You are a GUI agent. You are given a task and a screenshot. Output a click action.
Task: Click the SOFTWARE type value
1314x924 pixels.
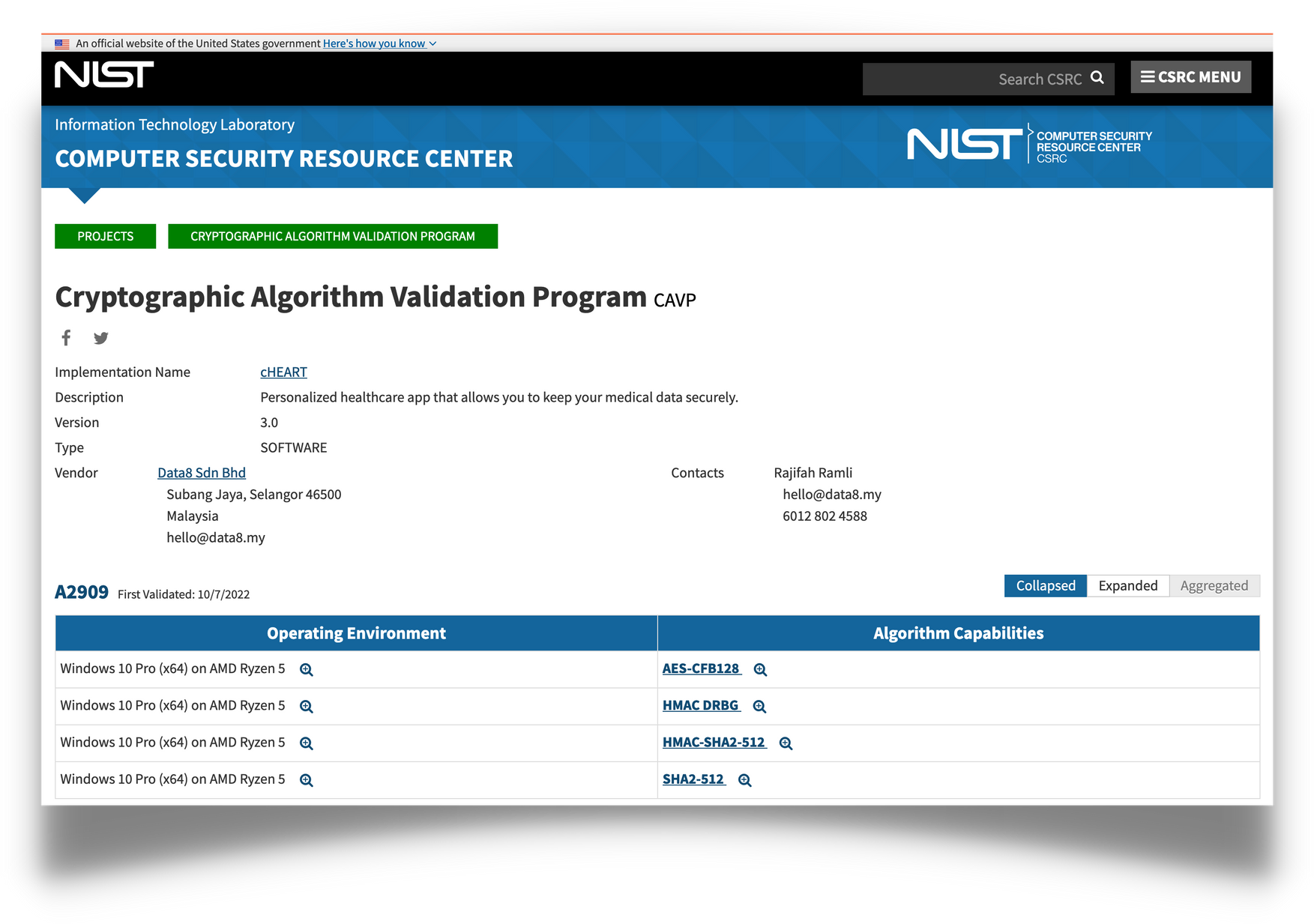pos(294,448)
